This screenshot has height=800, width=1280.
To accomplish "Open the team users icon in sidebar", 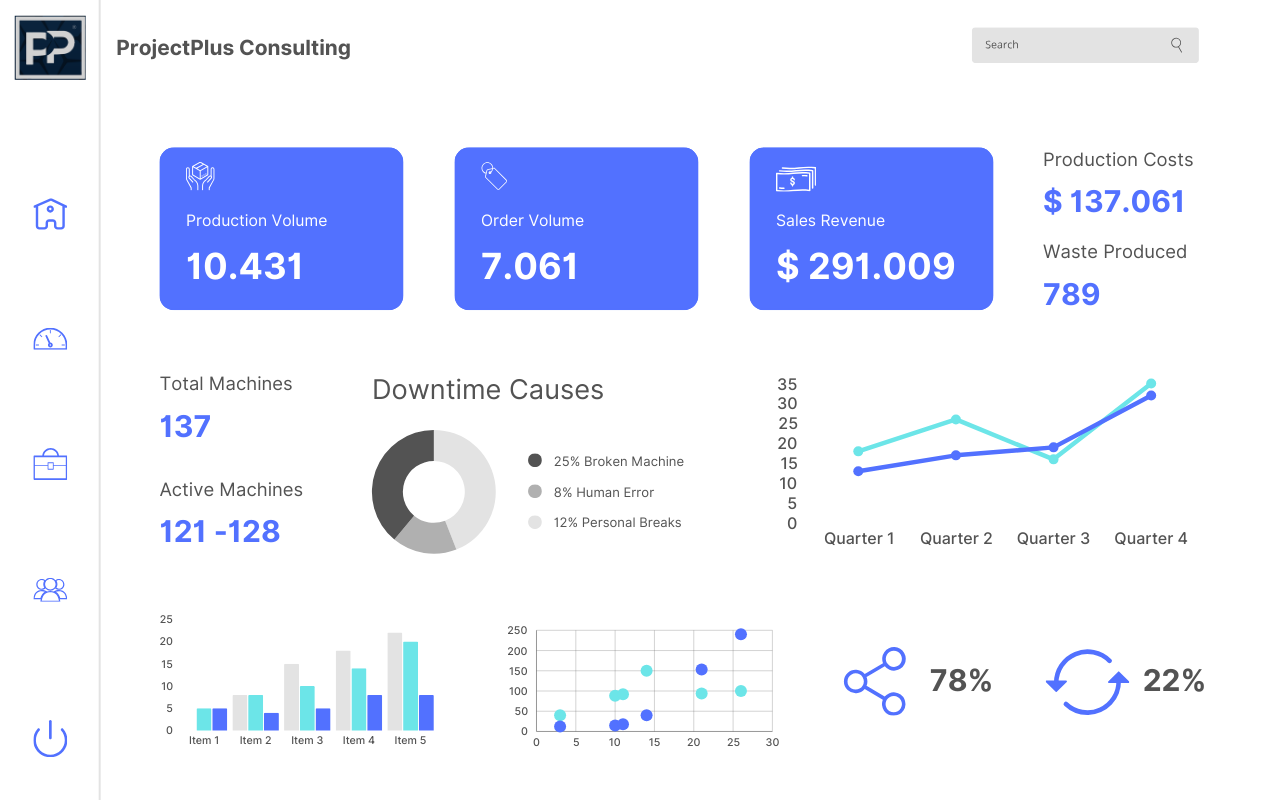I will 50,590.
